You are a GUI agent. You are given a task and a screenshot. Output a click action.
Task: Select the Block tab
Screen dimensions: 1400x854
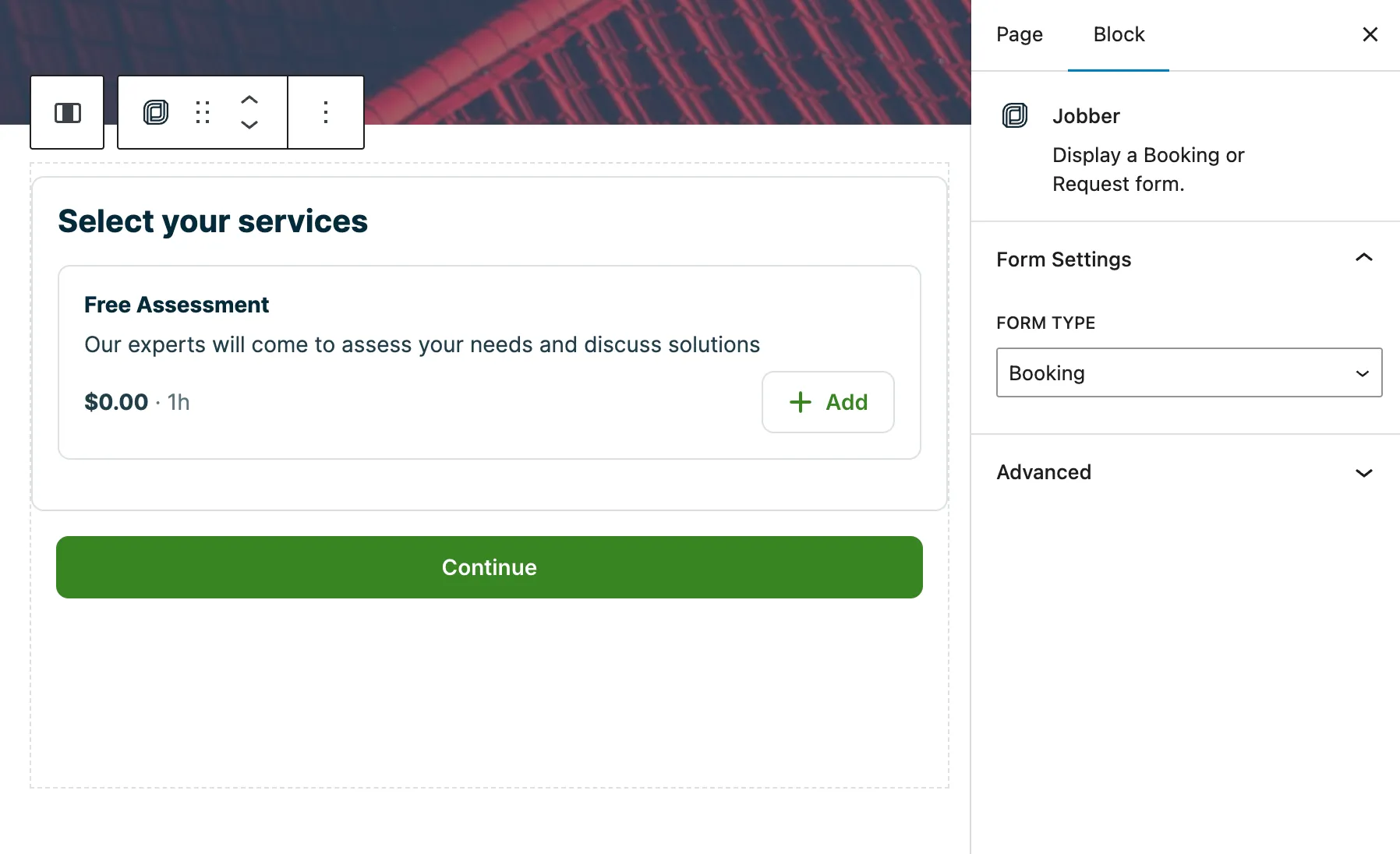point(1119,34)
